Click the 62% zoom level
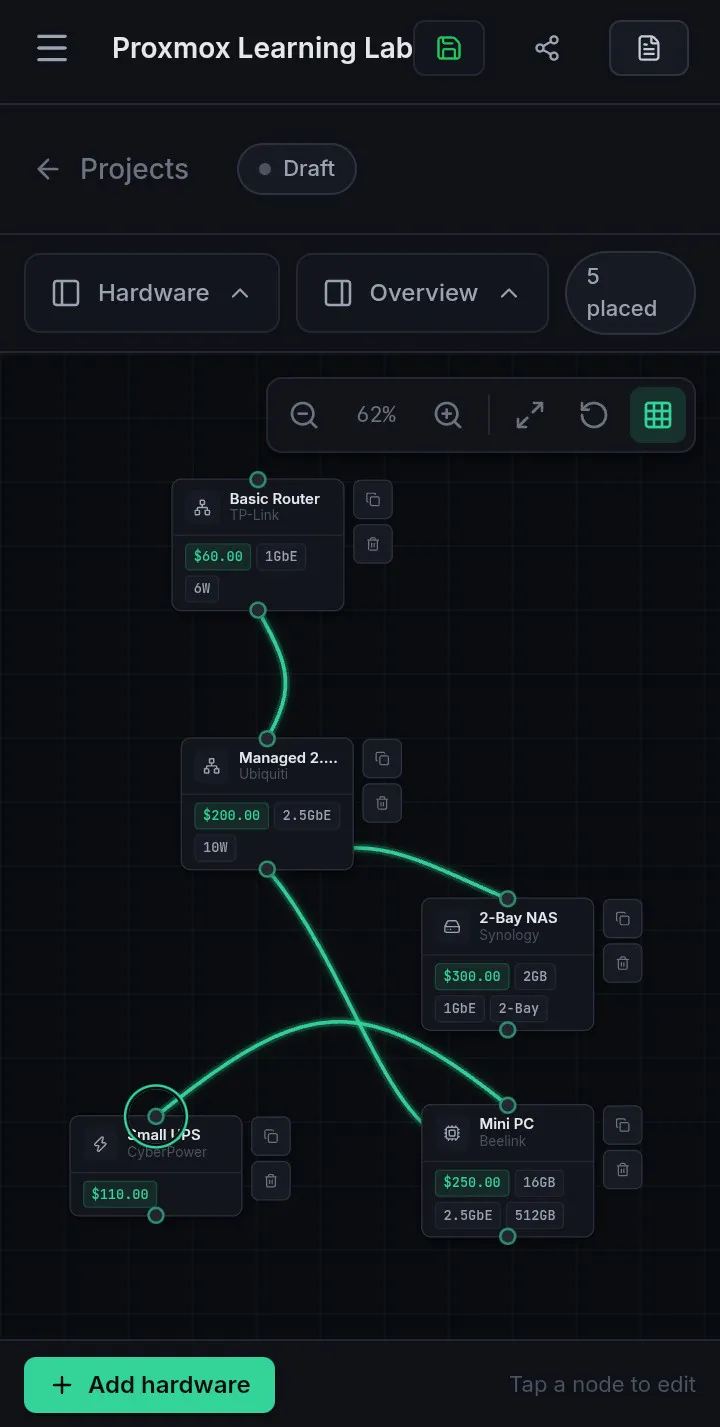Screen dimensions: 720x1427 coord(376,415)
